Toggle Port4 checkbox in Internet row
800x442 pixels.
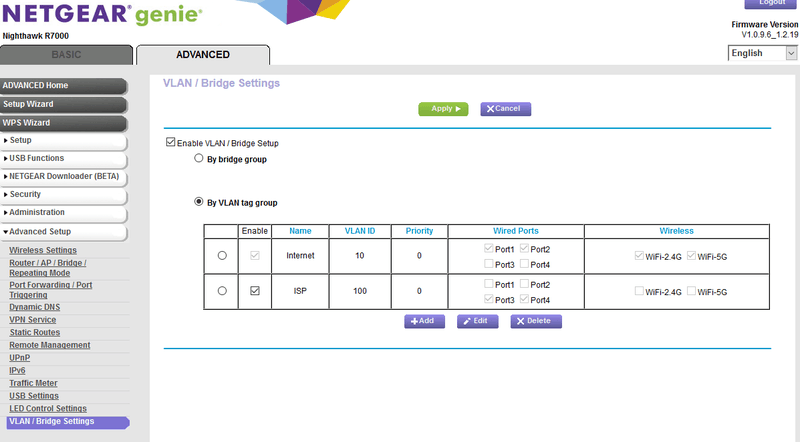click(524, 263)
